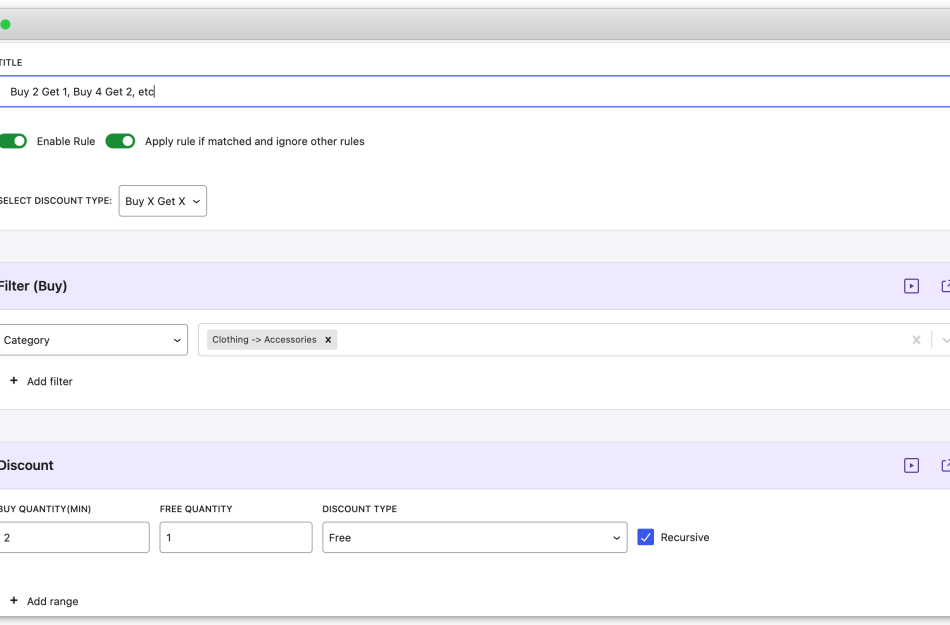
Task: Uncheck the Recursive checkbox
Action: pos(645,537)
